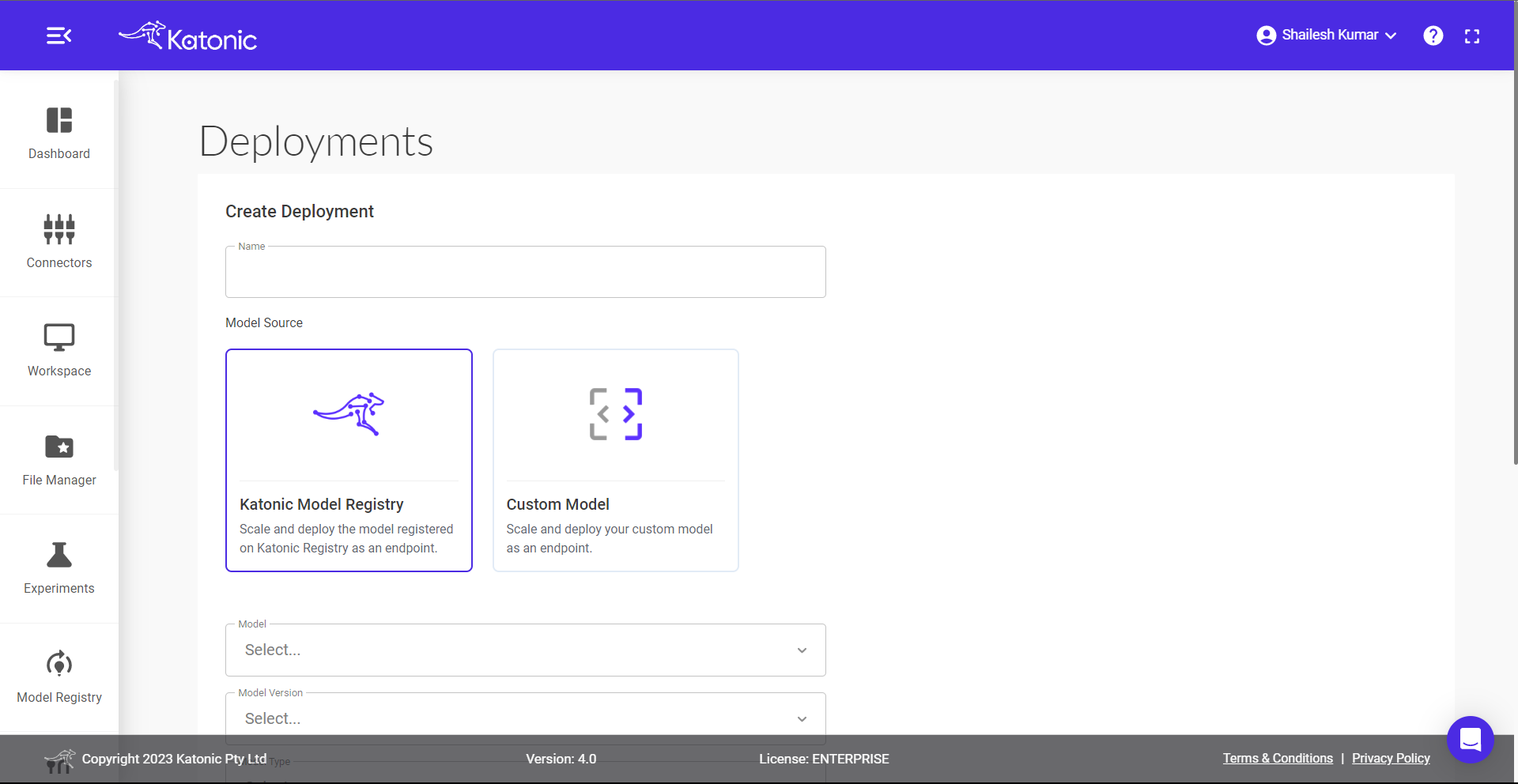Select Katonic Model Registry source card
1518x784 pixels.
coord(349,460)
